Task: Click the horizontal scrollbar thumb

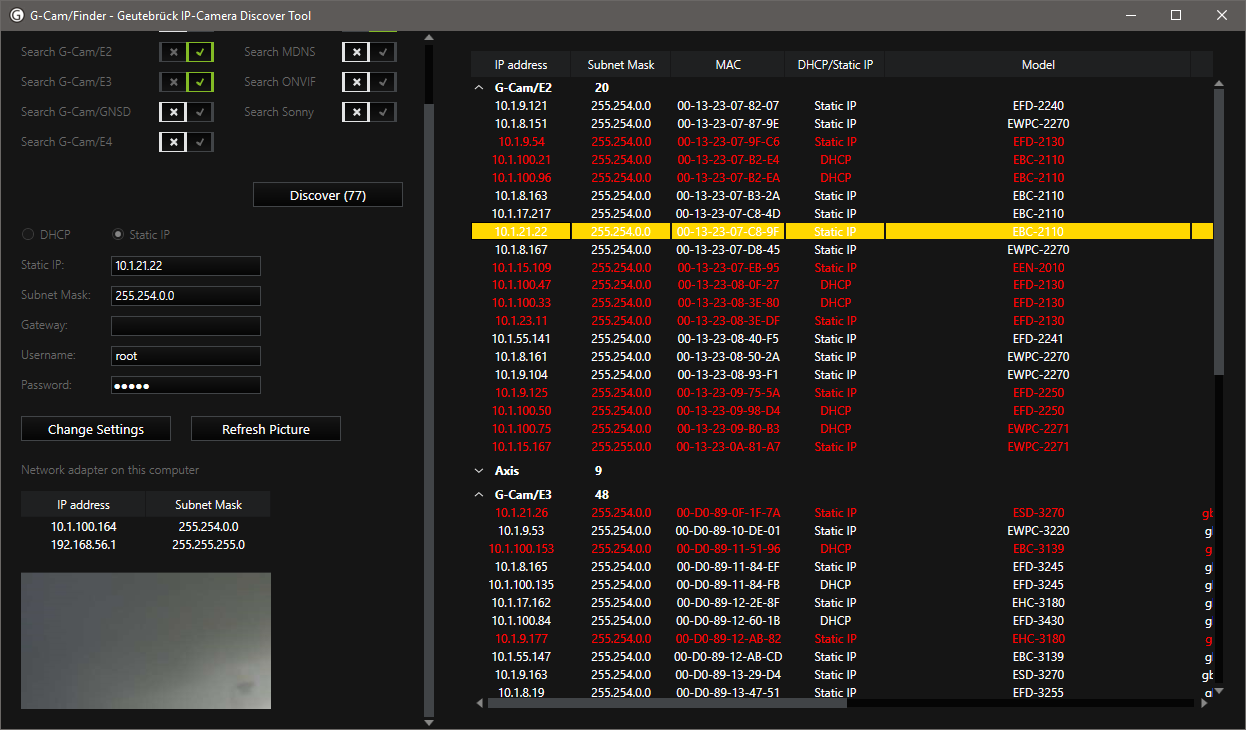Action: 667,703
